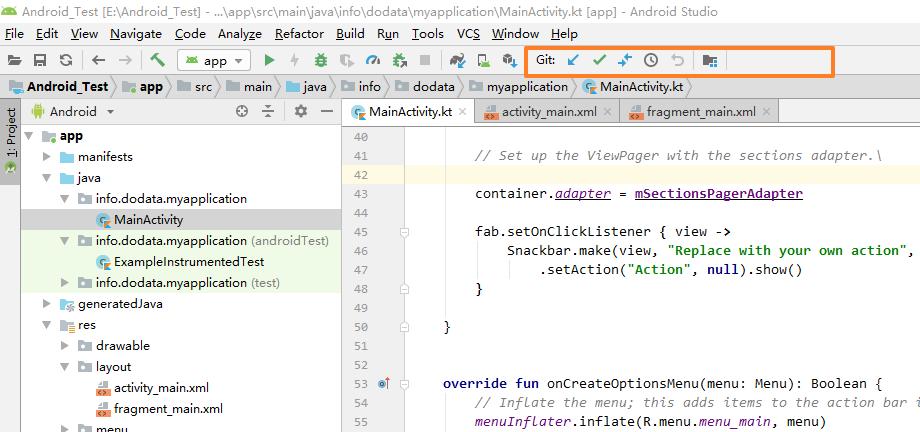Open the app run configuration dropdown
Screen dimensions: 920x432
pyautogui.click(x=214, y=61)
